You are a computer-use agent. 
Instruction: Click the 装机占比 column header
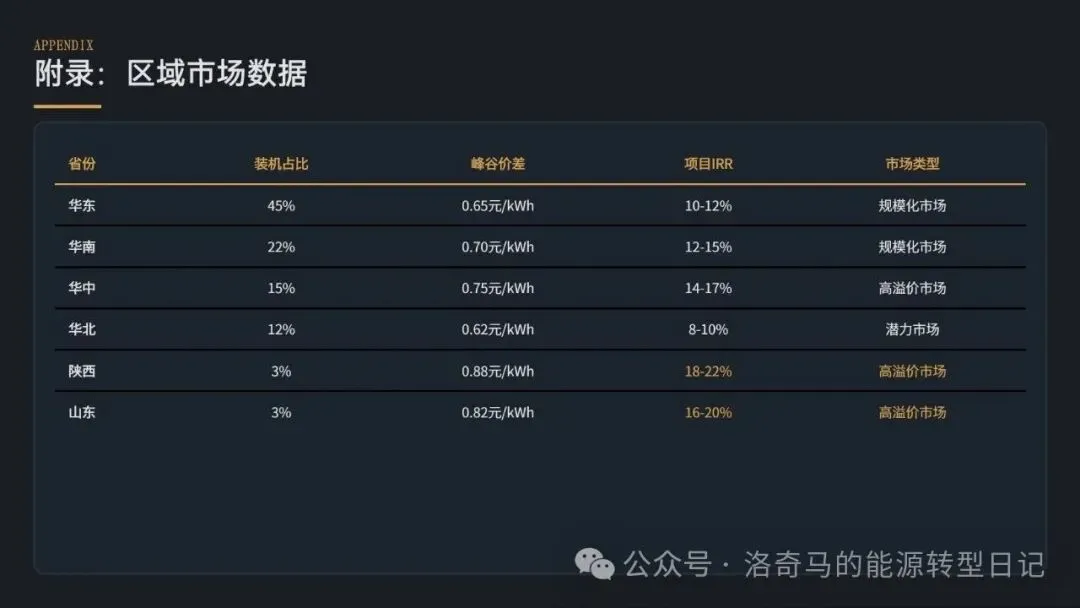(x=281, y=164)
